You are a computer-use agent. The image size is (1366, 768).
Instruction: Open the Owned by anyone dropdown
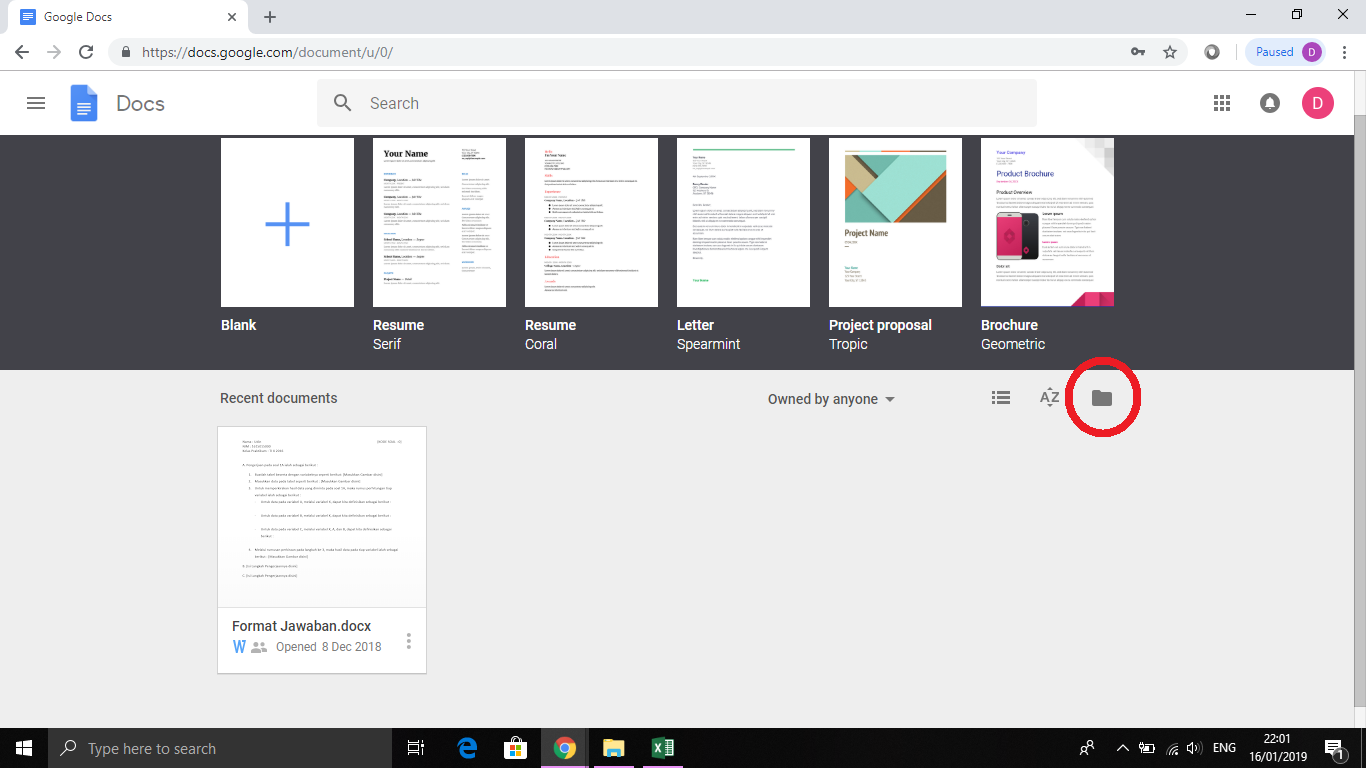831,399
